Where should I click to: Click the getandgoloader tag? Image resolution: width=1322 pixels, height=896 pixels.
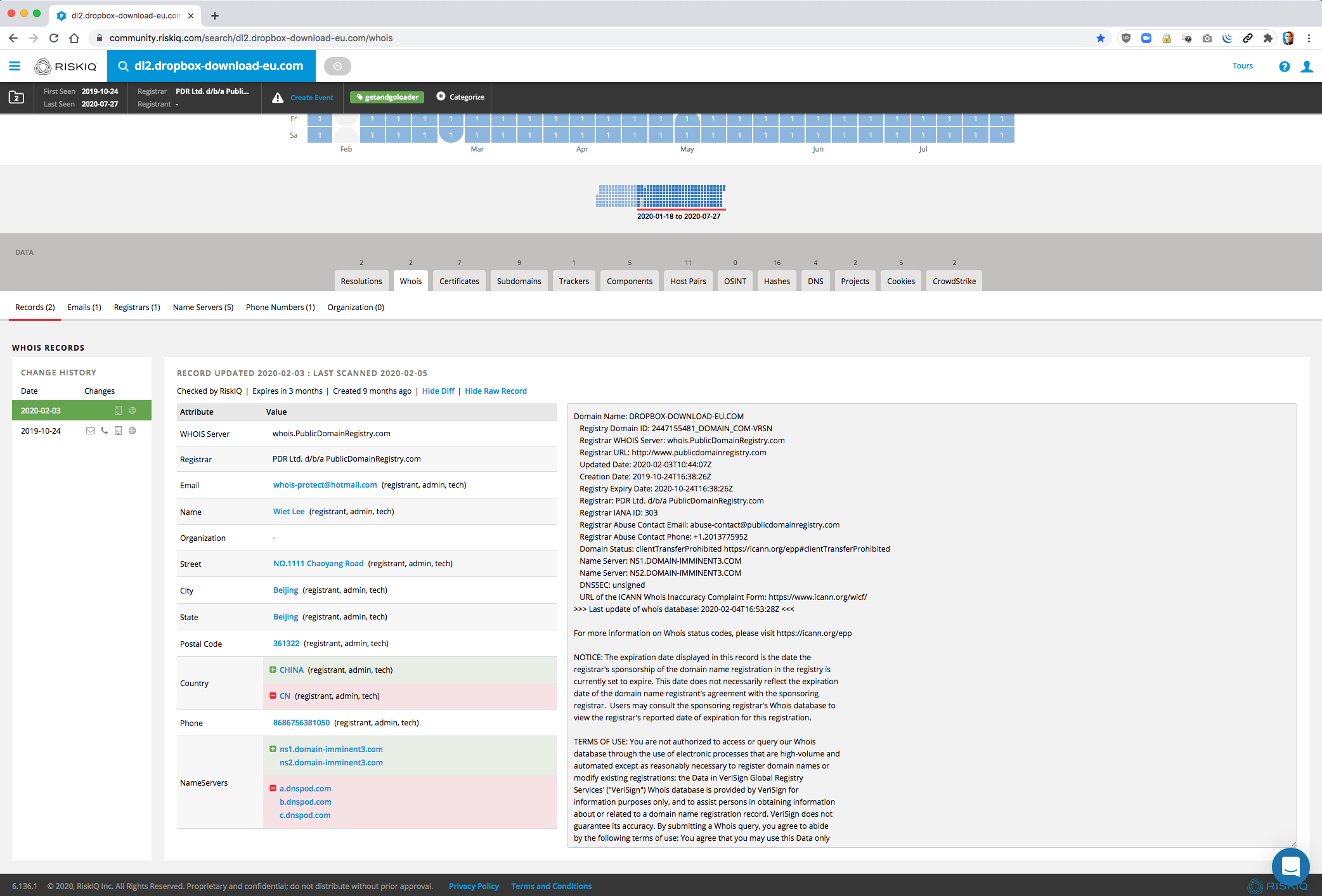click(387, 97)
